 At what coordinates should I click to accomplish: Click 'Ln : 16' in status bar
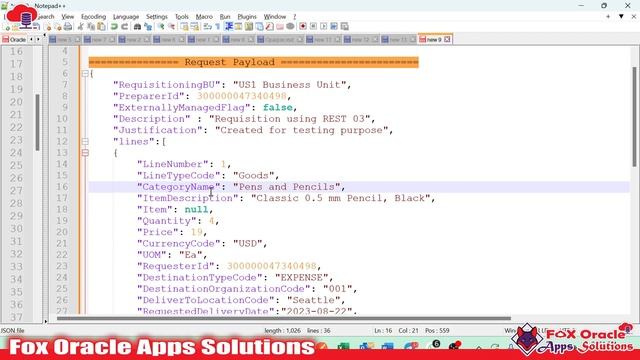[383, 331]
